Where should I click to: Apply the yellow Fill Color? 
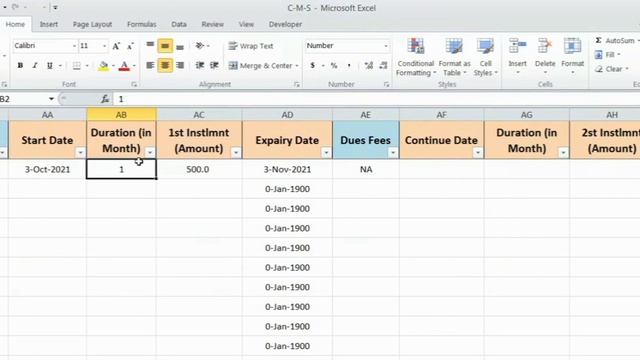[x=104, y=65]
